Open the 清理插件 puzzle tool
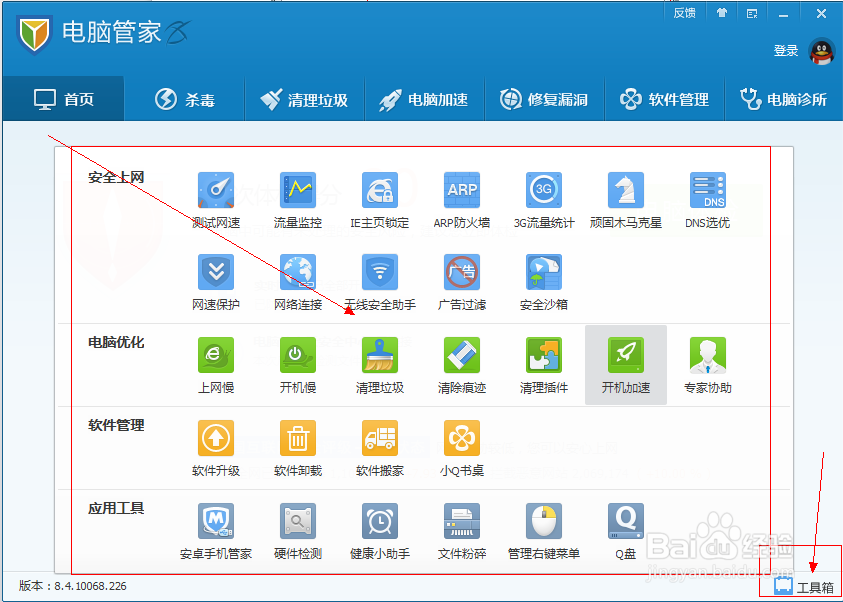This screenshot has width=843, height=602. pos(544,366)
